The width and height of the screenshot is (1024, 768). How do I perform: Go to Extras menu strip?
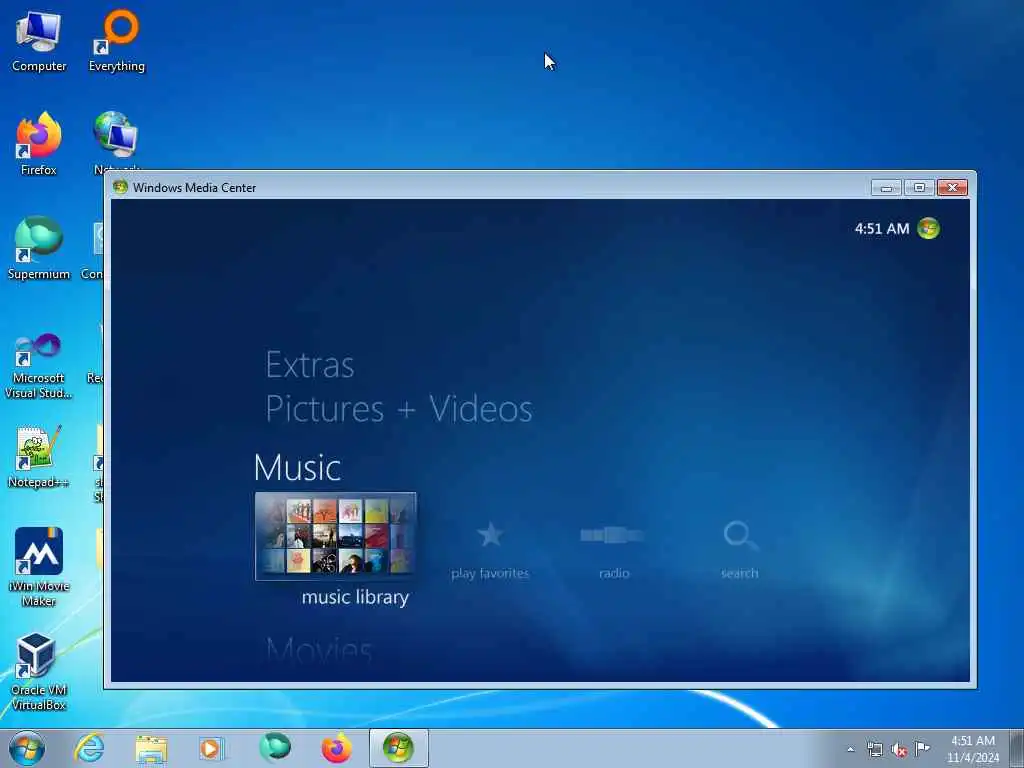(x=310, y=364)
